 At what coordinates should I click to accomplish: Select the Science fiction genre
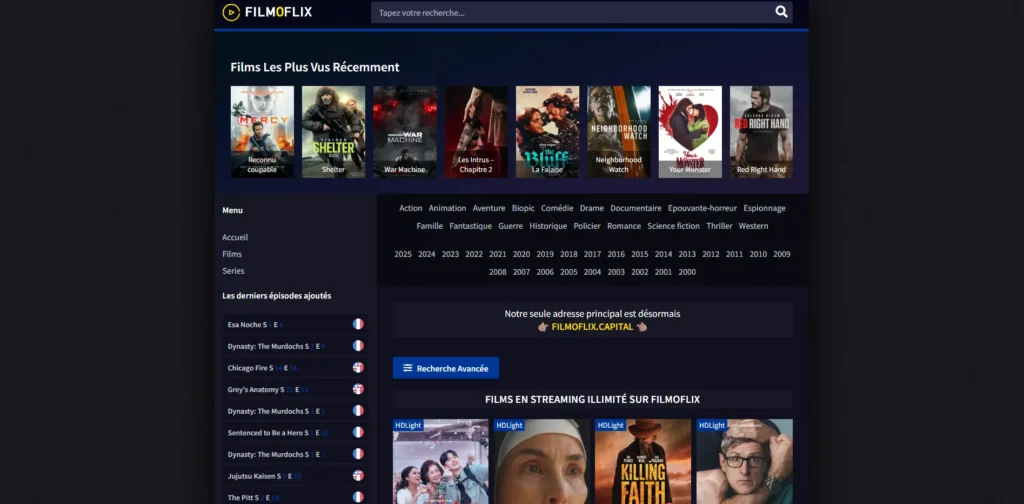[673, 226]
